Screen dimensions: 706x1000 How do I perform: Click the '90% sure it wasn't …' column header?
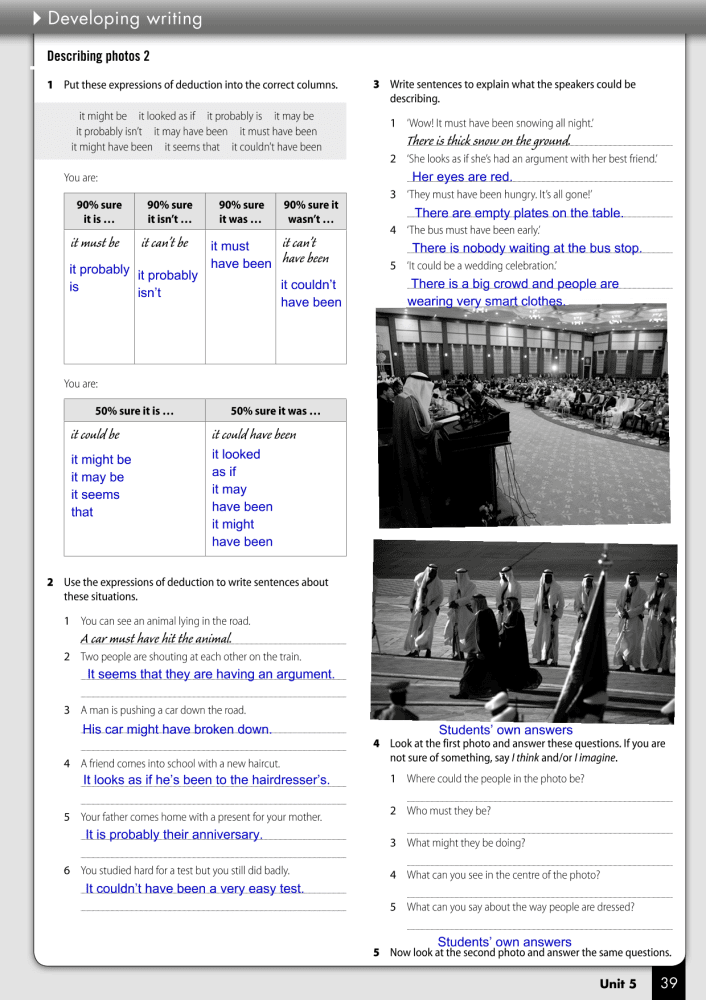[x=311, y=212]
